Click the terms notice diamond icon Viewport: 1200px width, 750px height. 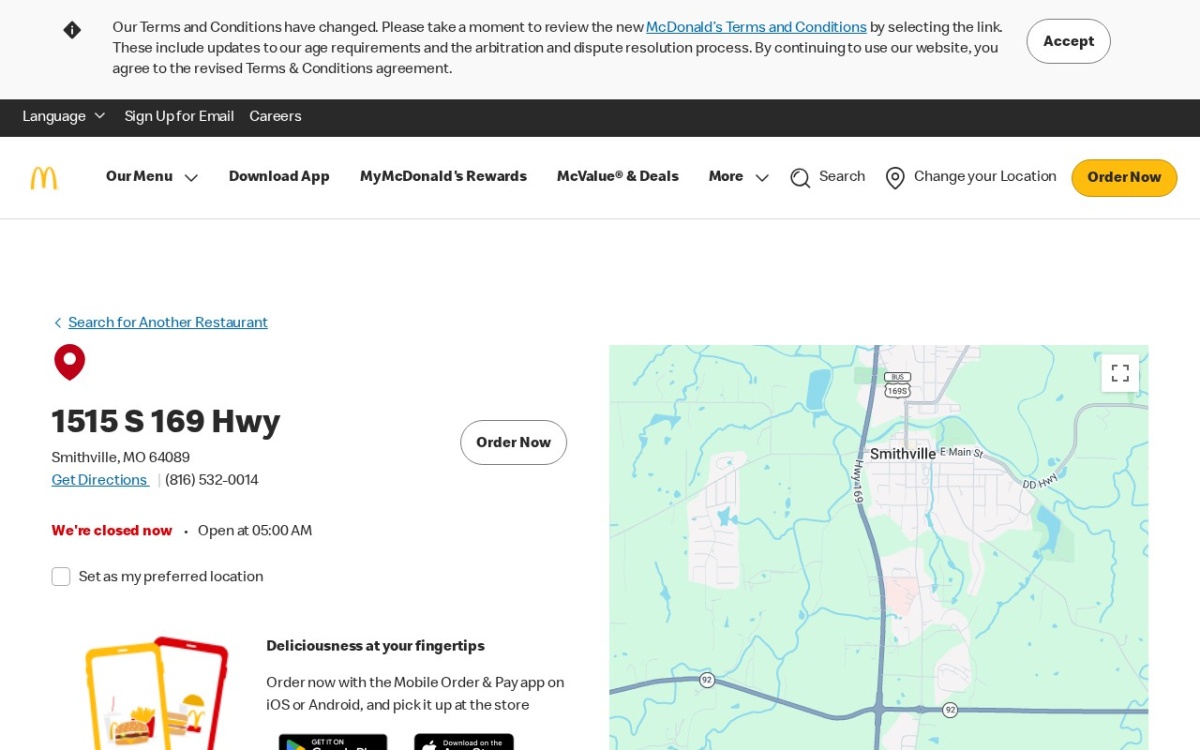point(72,30)
